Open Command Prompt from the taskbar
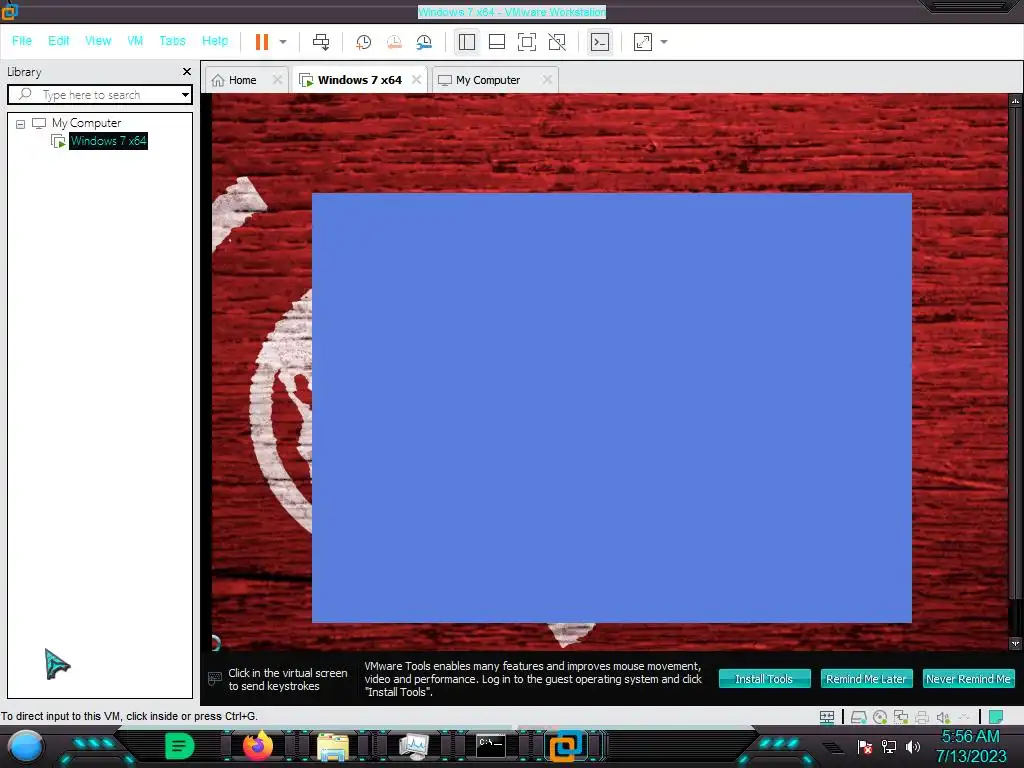Screen dimensions: 1024x768 tap(490, 746)
